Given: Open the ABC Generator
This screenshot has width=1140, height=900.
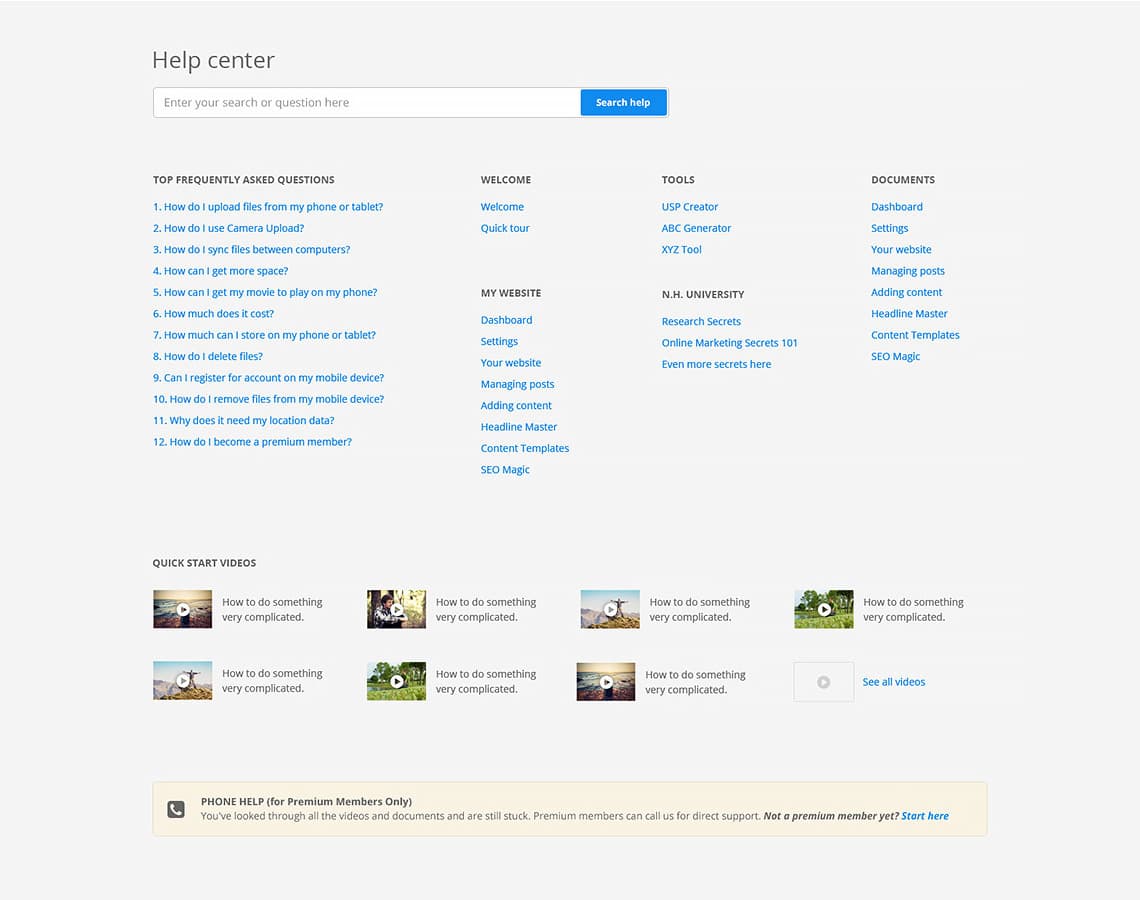Looking at the screenshot, I should (x=696, y=228).
